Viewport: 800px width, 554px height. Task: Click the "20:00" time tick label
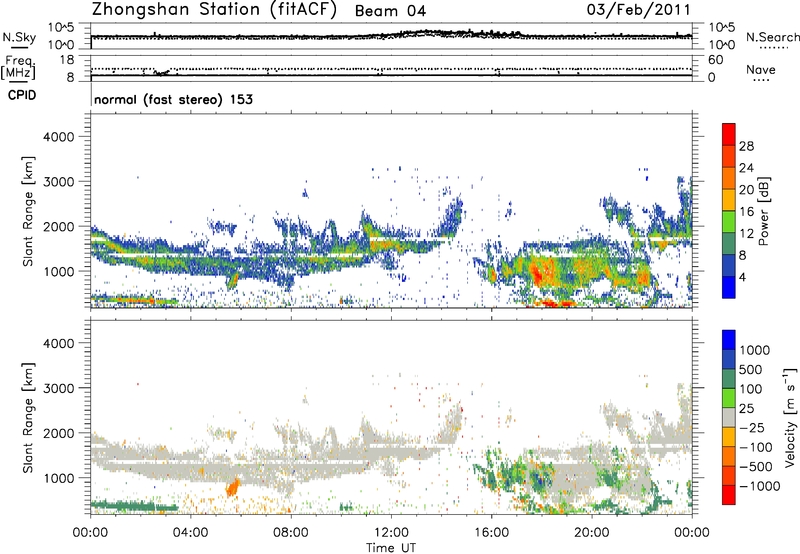pyautogui.click(x=592, y=533)
